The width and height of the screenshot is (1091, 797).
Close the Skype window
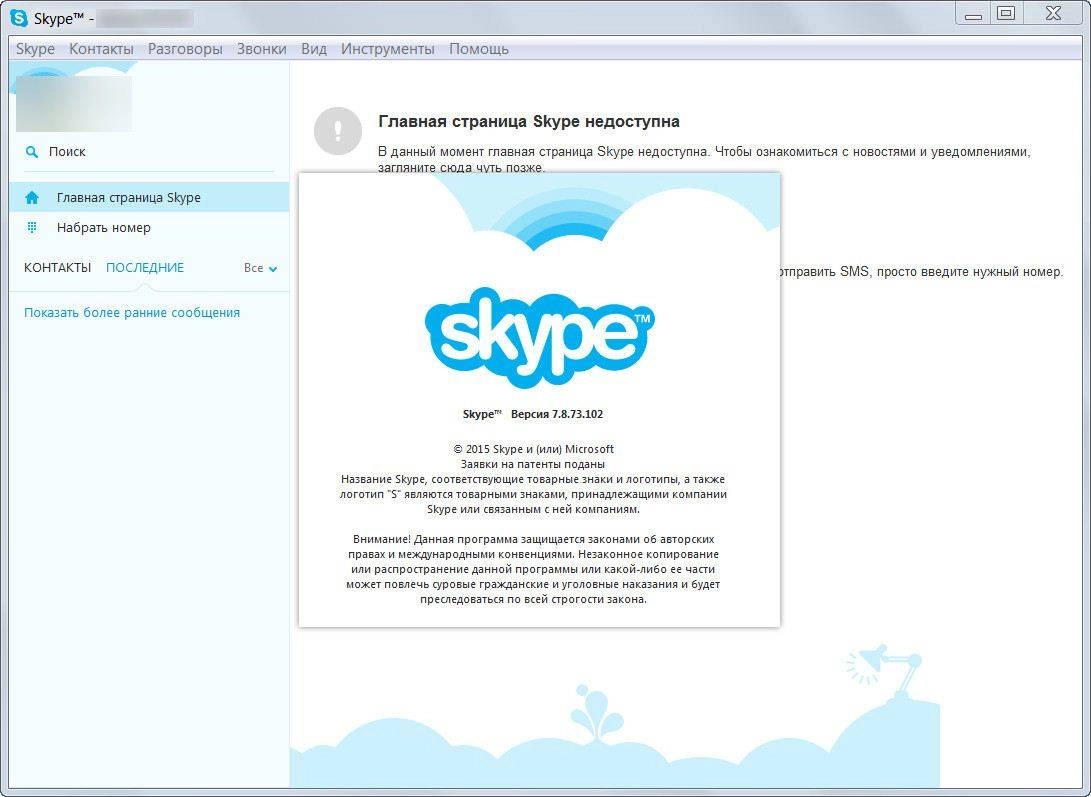(1053, 14)
